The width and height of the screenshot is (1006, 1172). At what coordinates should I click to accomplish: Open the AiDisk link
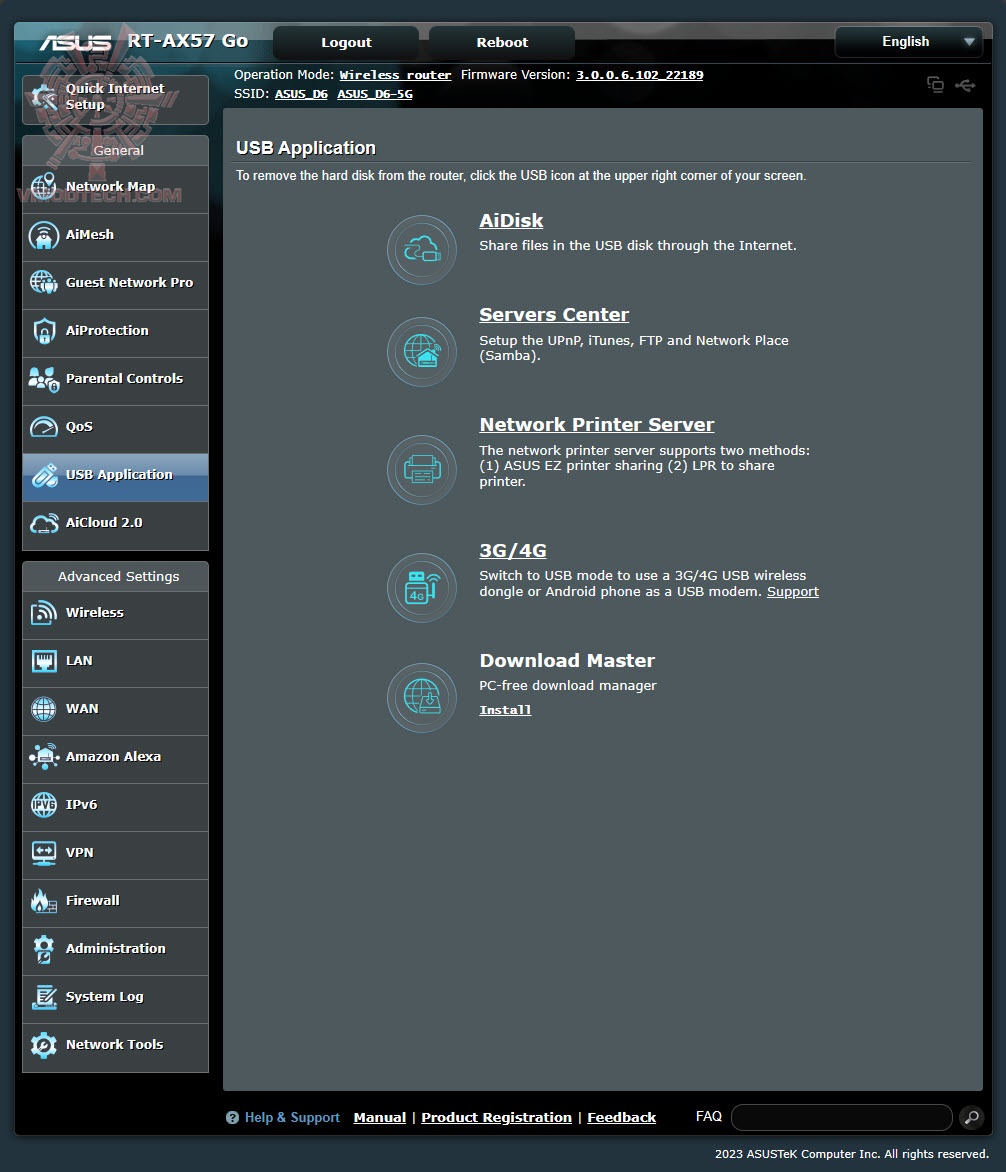pyautogui.click(x=511, y=221)
